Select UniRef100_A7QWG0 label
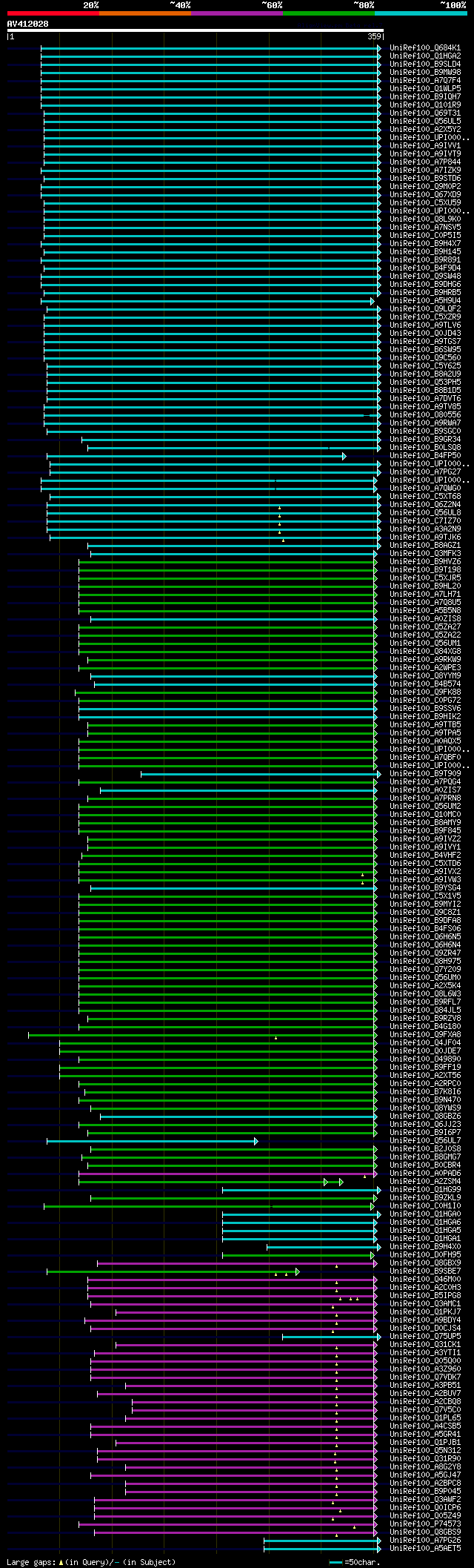The image size is (474, 1568). pyautogui.click(x=425, y=488)
